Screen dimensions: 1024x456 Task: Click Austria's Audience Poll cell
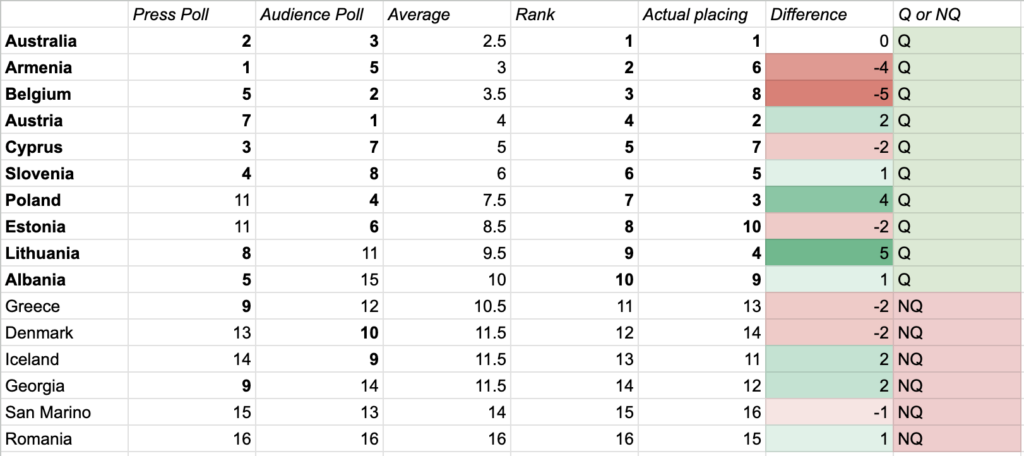pyautogui.click(x=316, y=121)
